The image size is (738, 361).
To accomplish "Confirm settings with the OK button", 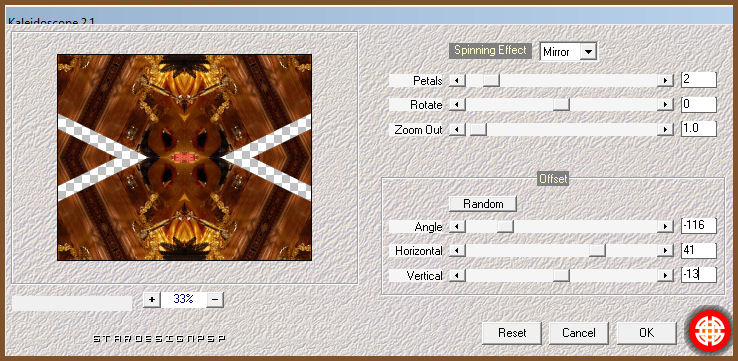I will click(646, 333).
